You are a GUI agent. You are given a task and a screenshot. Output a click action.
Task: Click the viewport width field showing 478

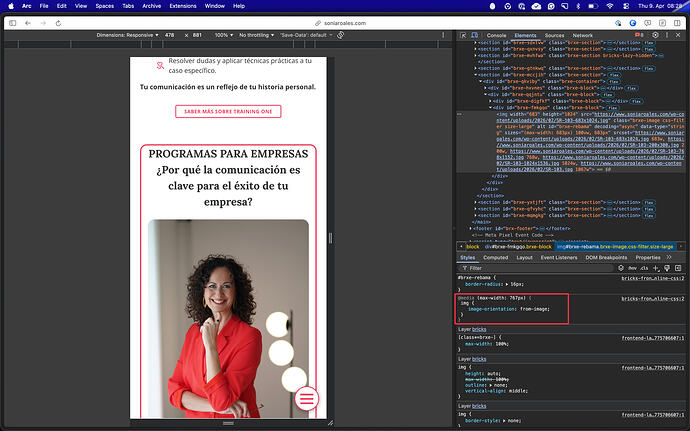pos(169,35)
